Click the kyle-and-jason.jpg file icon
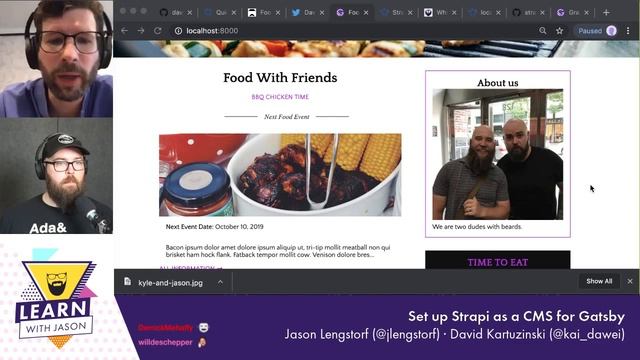640x360 pixels. (128, 282)
